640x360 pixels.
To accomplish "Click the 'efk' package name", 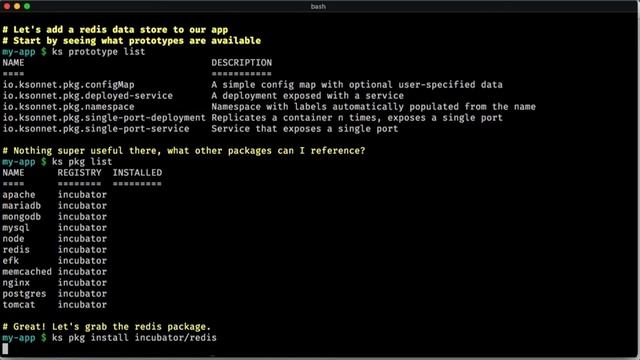I will (11, 261).
